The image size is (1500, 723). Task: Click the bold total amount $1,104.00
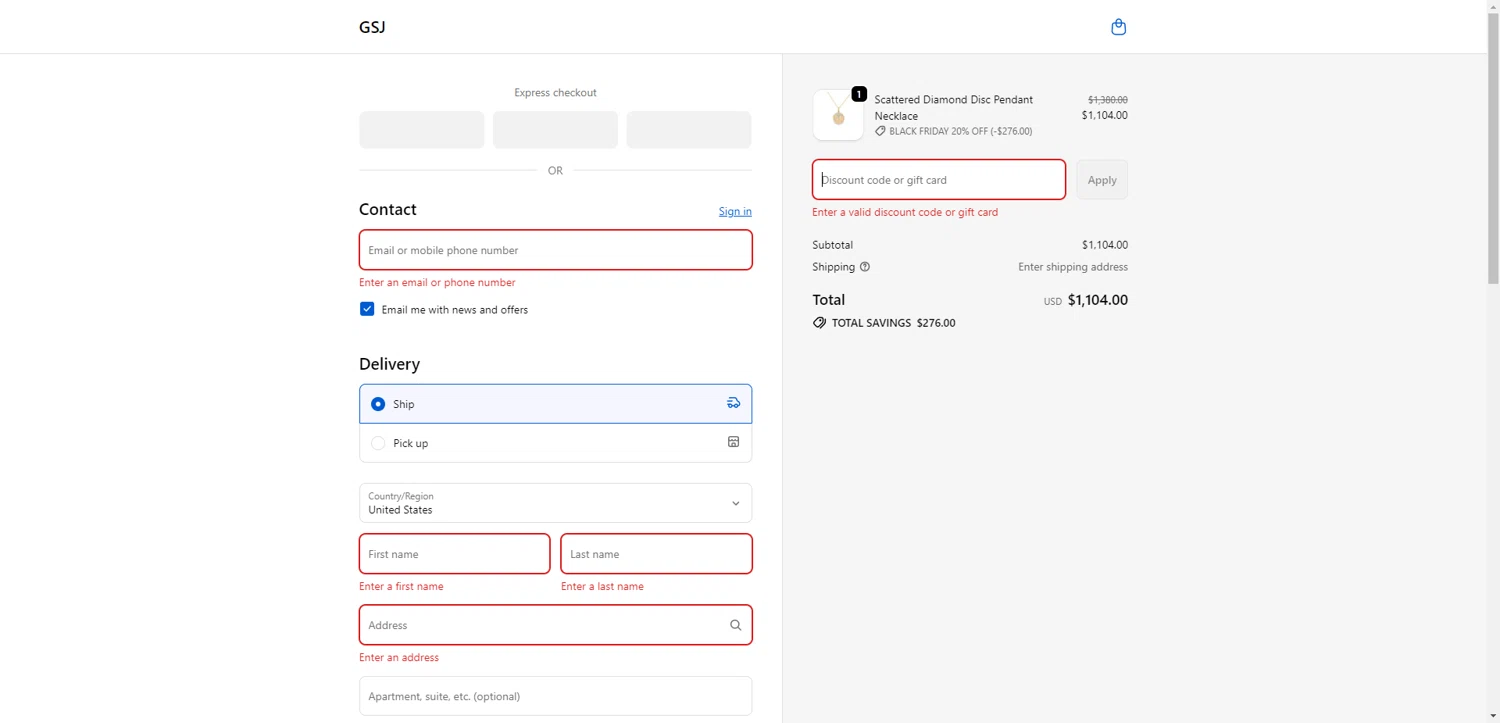tap(1097, 300)
